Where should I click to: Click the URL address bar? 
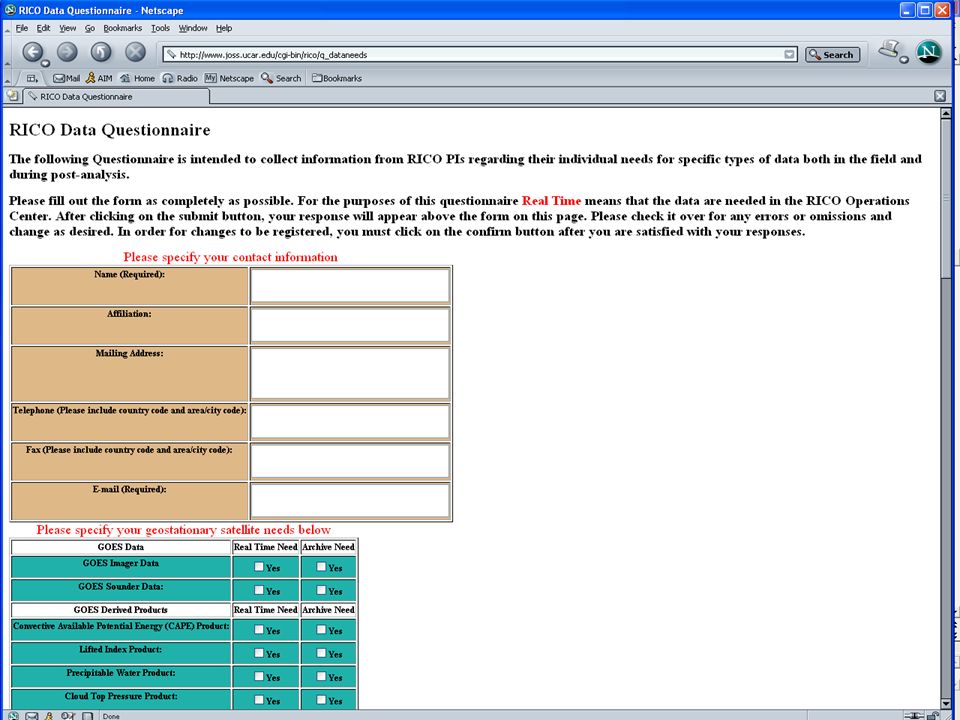tap(478, 54)
